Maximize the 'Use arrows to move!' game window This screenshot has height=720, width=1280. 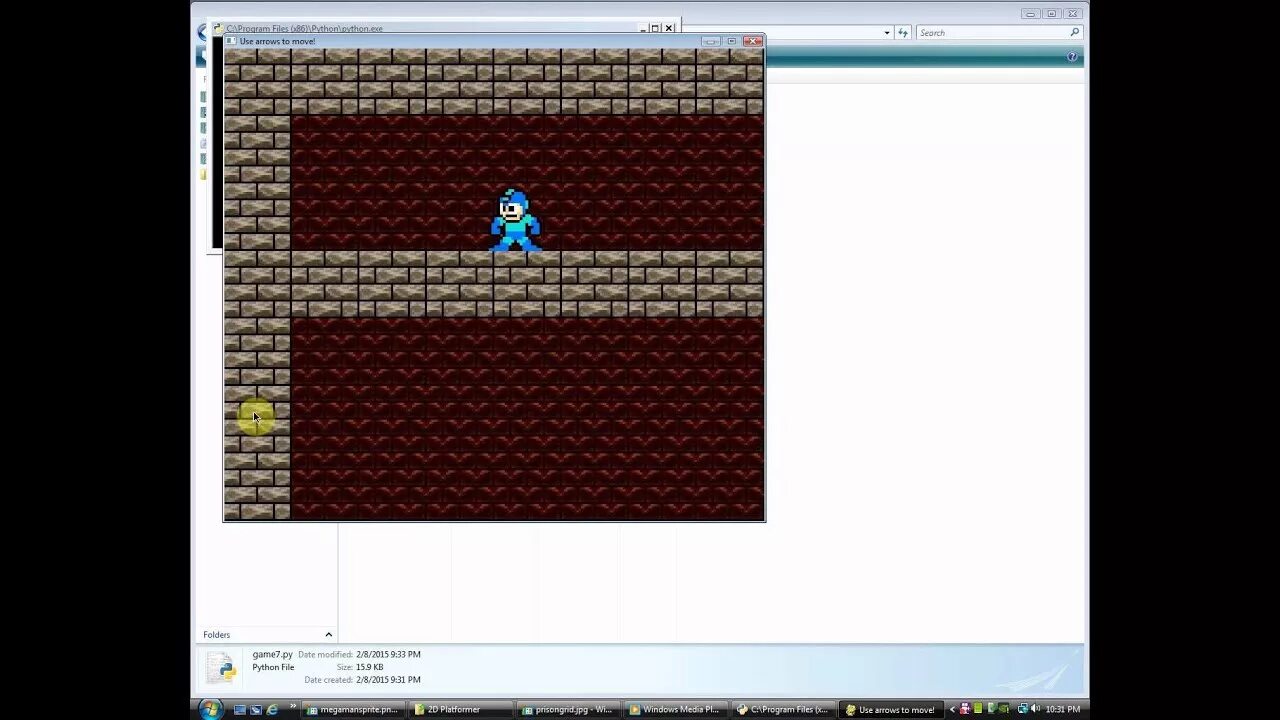[x=732, y=41]
